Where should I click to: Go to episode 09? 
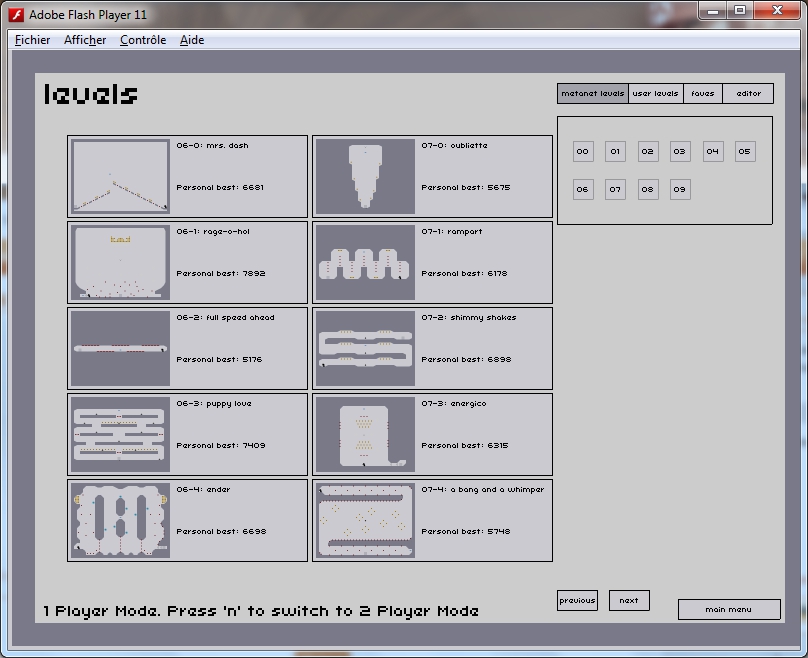[680, 189]
